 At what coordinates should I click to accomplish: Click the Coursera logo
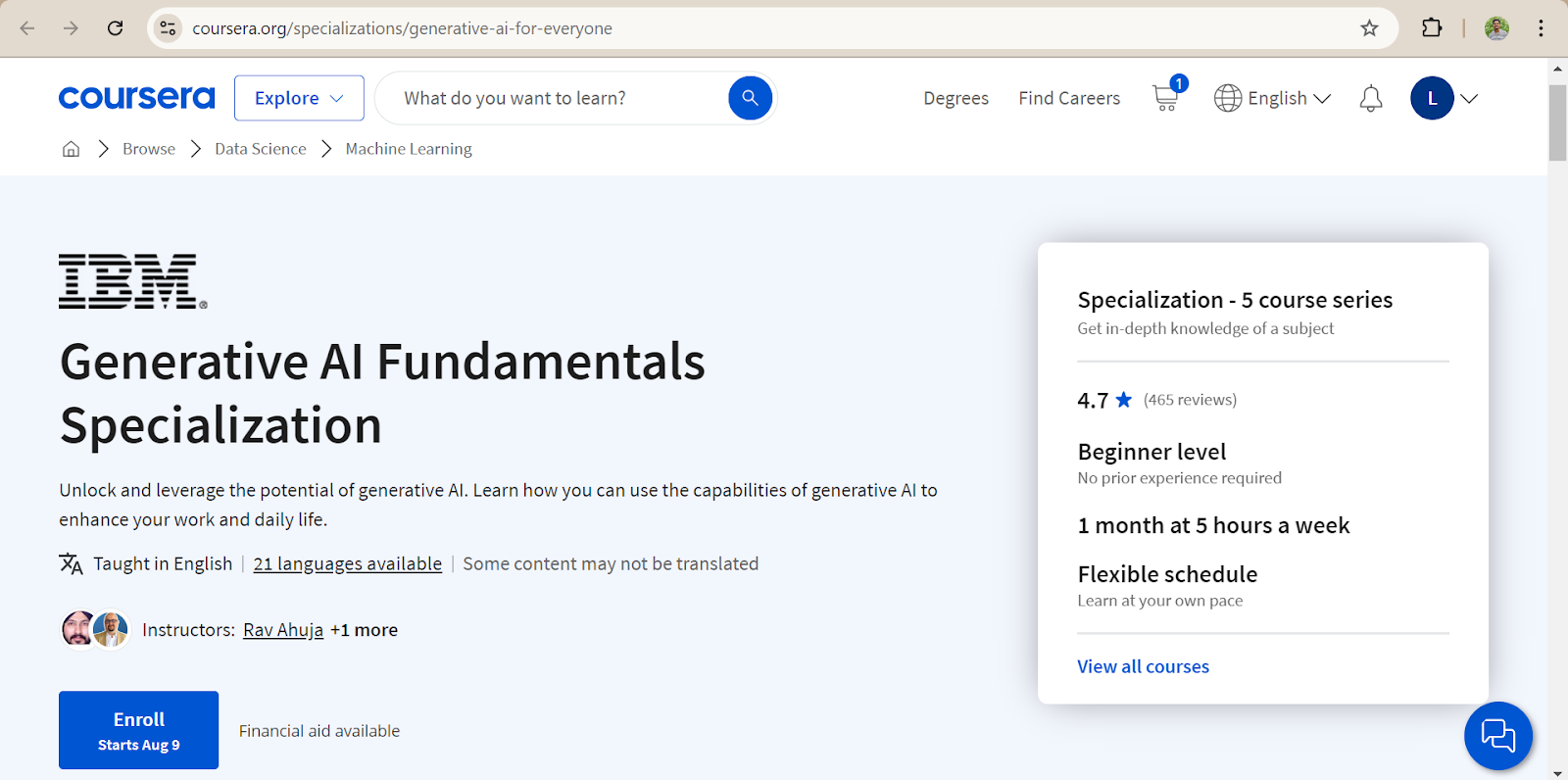pos(136,98)
